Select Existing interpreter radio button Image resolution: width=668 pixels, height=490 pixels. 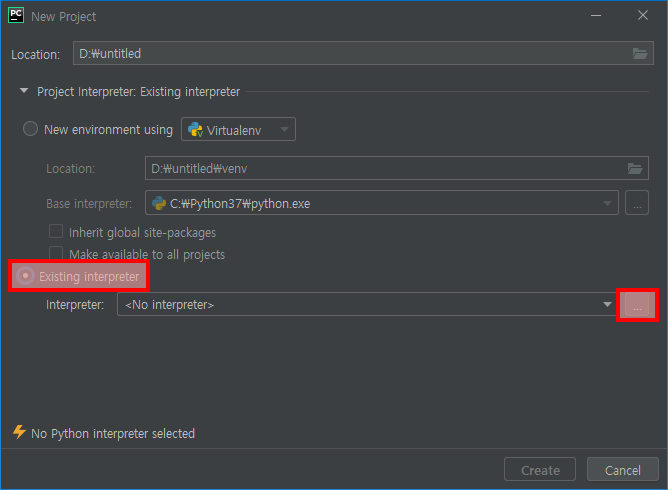coord(26,276)
